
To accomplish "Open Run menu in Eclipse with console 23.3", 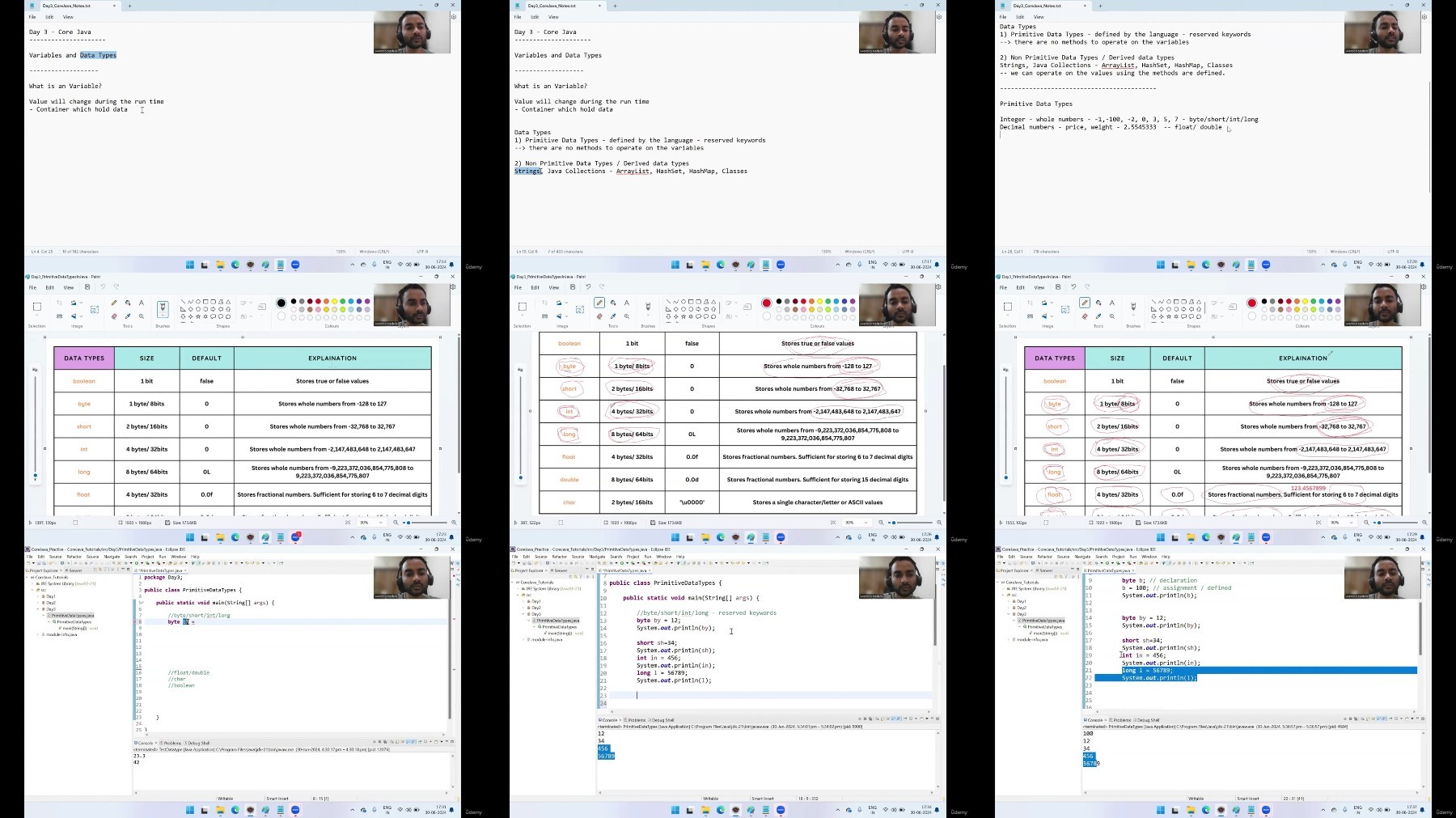I will [x=163, y=557].
